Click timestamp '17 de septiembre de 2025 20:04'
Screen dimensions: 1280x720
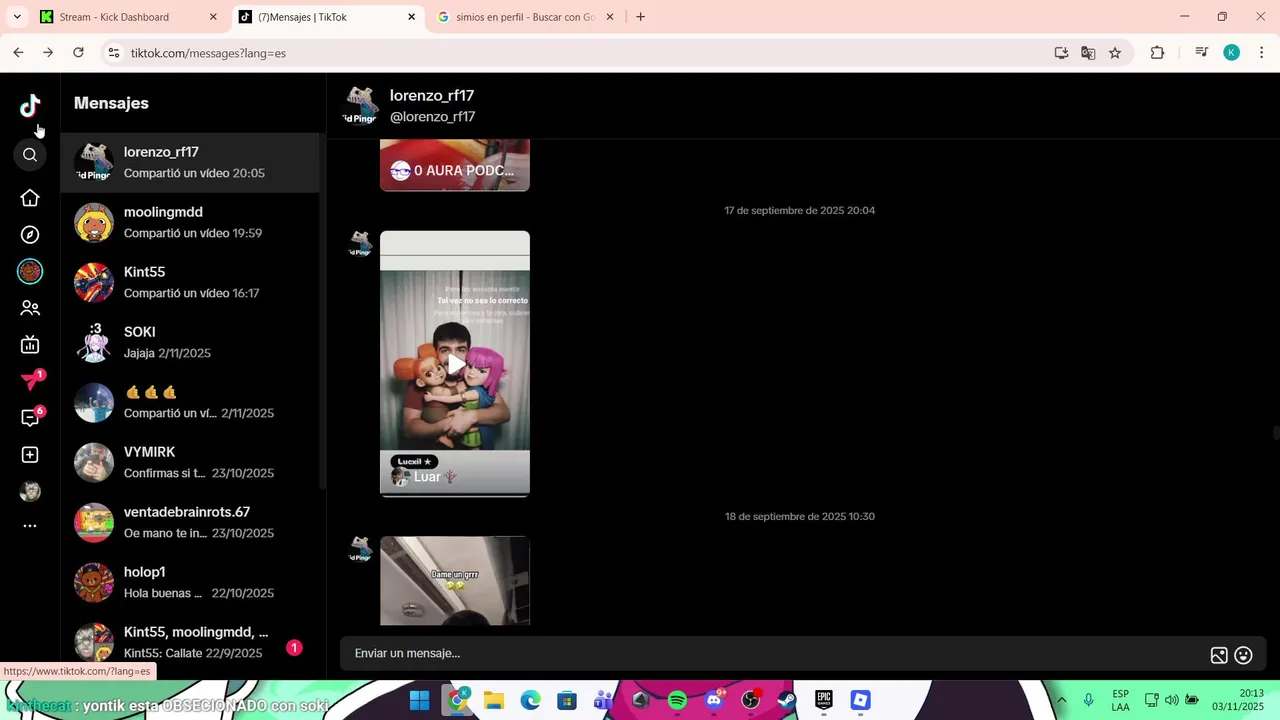(800, 211)
